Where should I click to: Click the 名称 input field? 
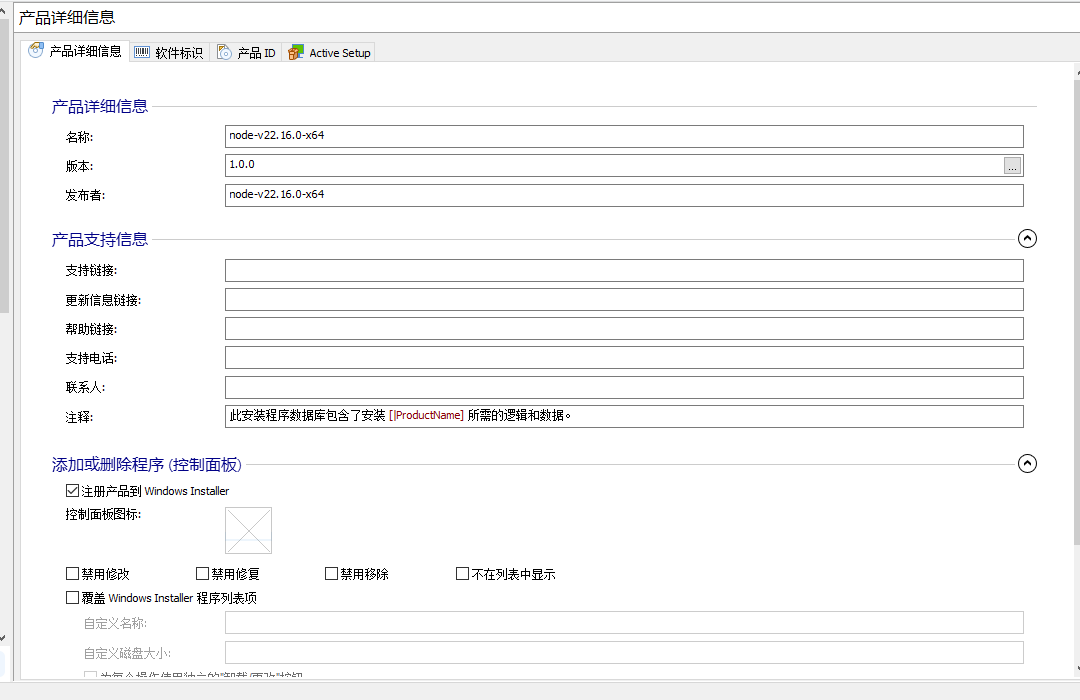624,136
